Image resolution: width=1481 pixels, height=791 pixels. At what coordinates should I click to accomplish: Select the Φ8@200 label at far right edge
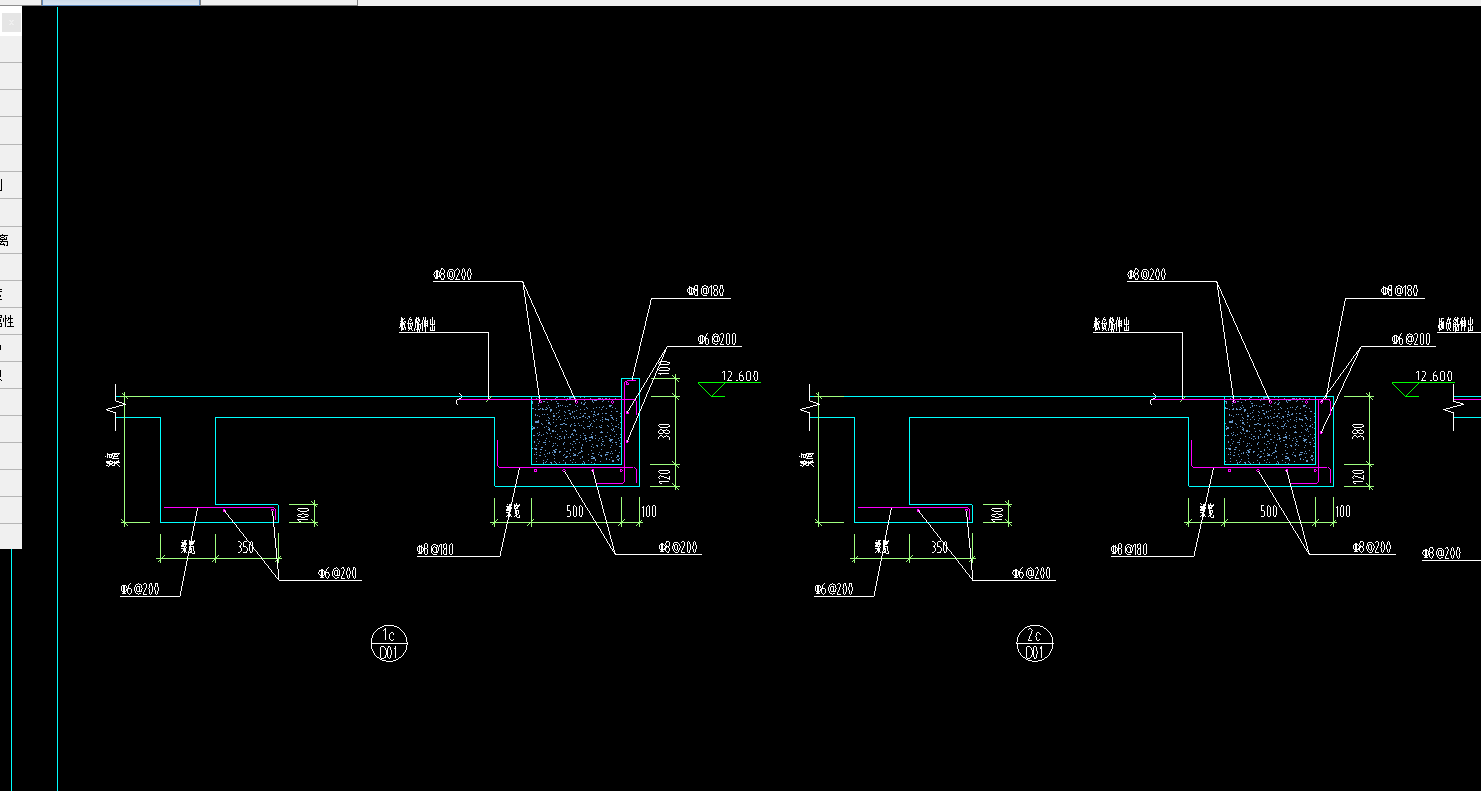point(1441,553)
